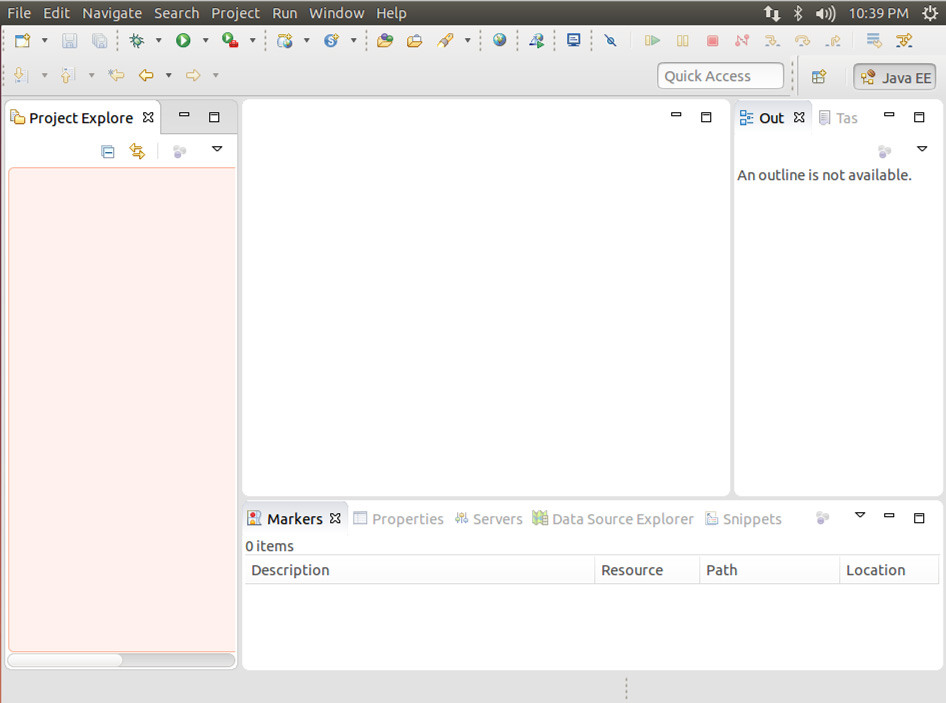Viewport: 946px width, 703px height.
Task: Open the Web Browser globe icon
Action: coord(500,40)
